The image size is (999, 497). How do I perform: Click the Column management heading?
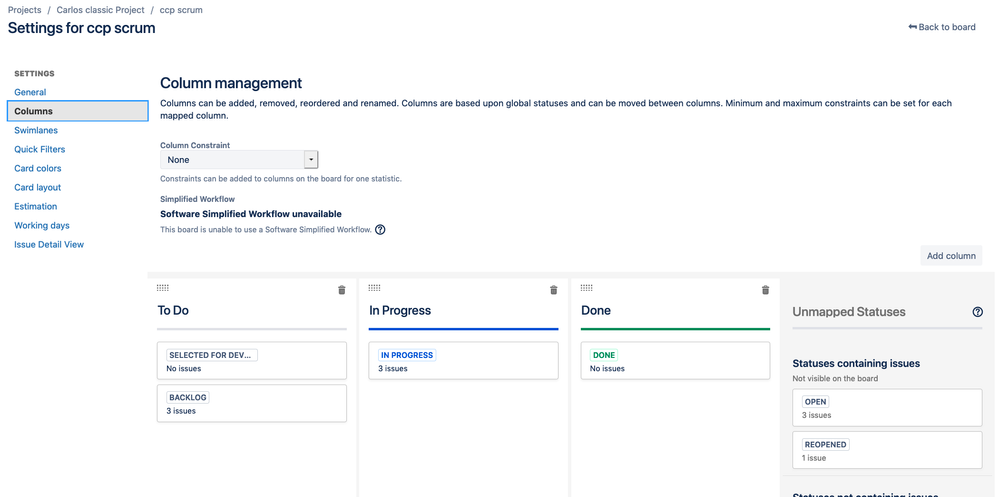[x=231, y=83]
